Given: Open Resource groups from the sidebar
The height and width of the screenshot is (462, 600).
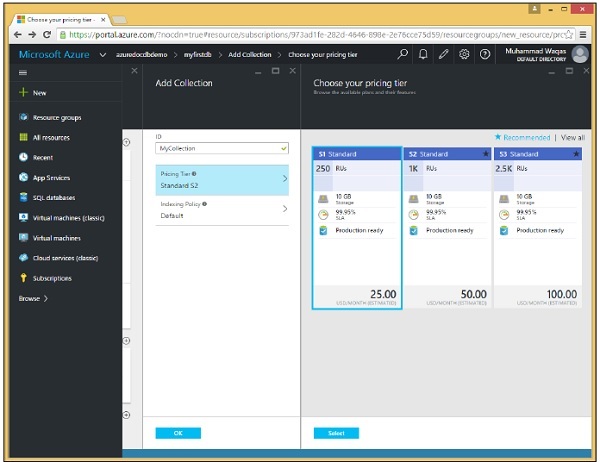Looking at the screenshot, I should pyautogui.click(x=57, y=117).
